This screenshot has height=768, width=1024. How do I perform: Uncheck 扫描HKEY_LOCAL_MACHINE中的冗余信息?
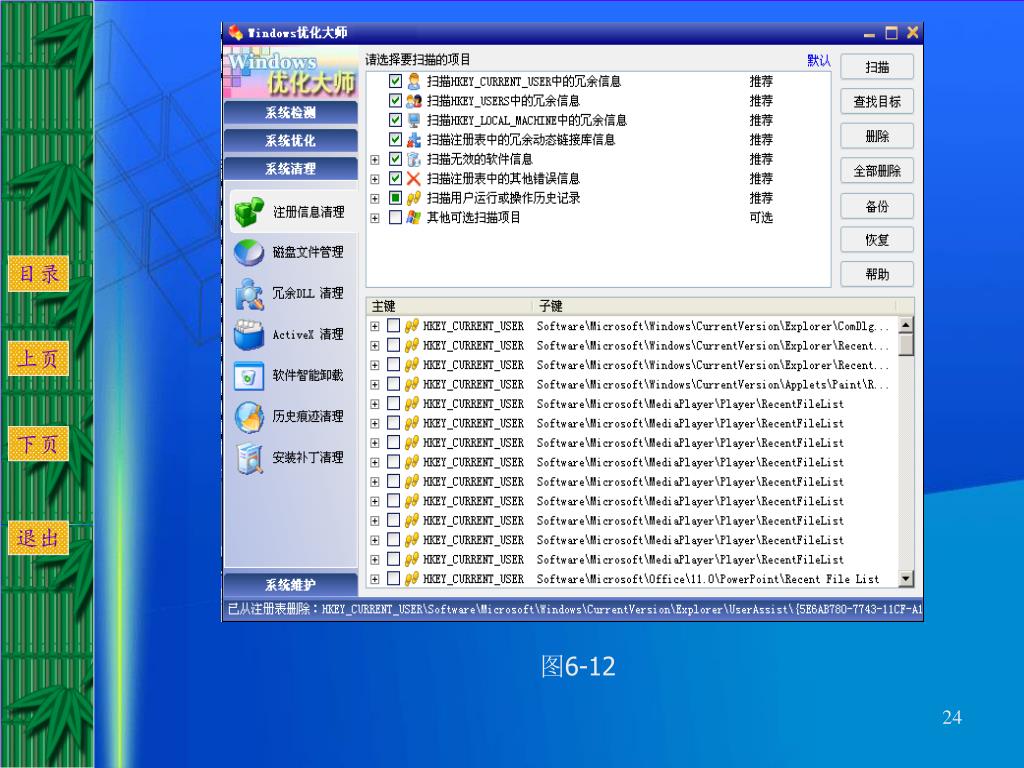point(395,120)
